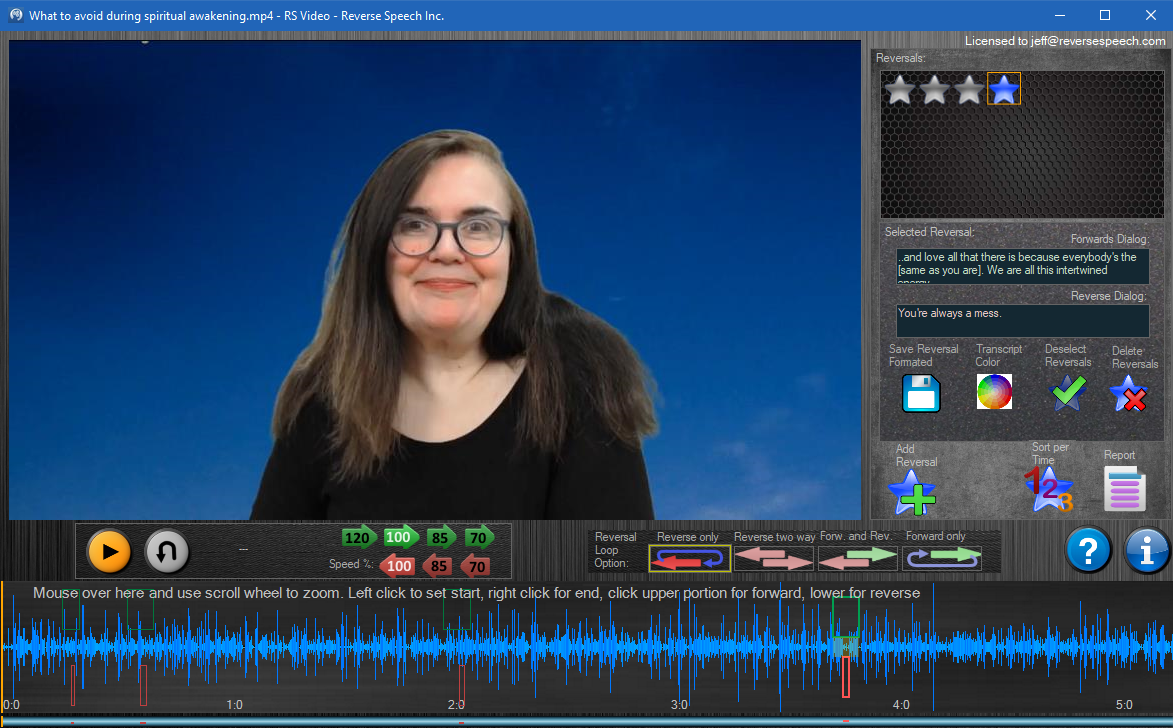Set forward speed to 120 percent
The width and height of the screenshot is (1173, 728).
point(358,537)
